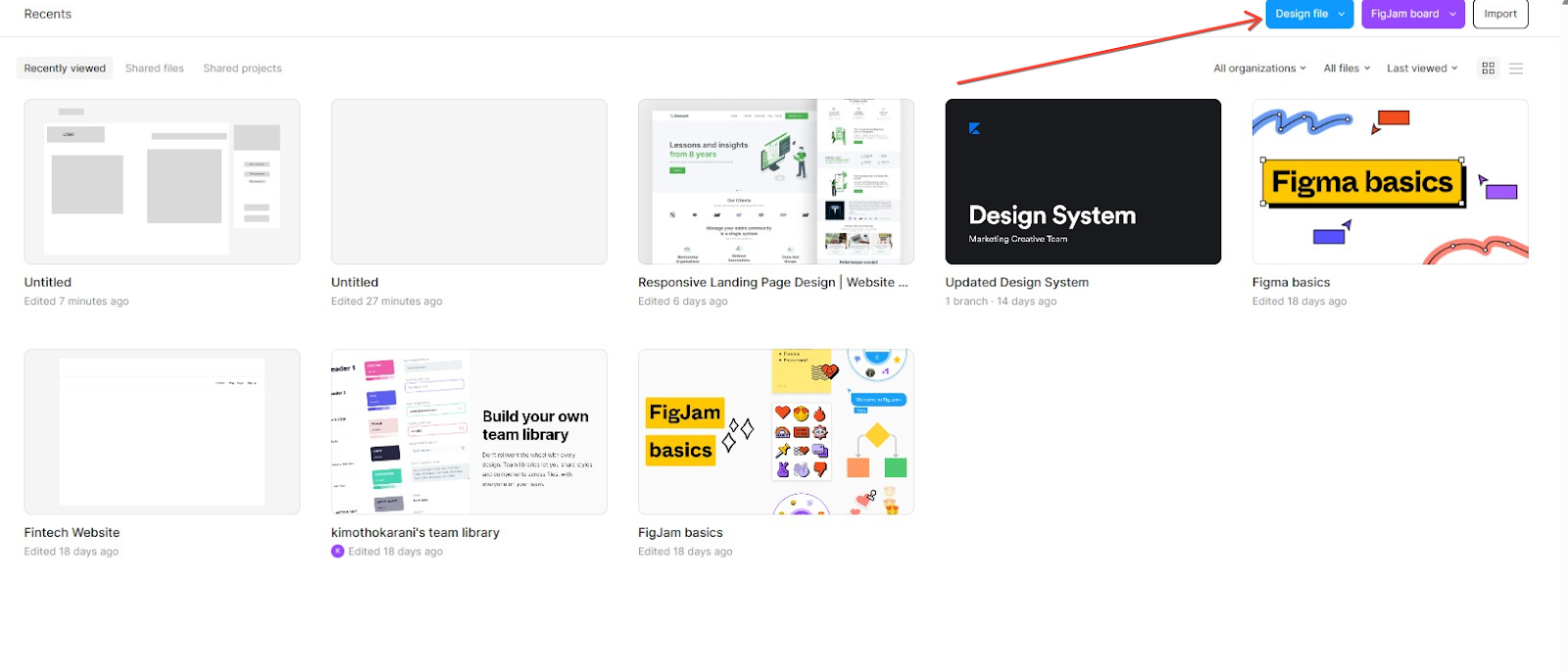Open Shared files tab
Screen dimensions: 1568x672
pyautogui.click(x=155, y=69)
